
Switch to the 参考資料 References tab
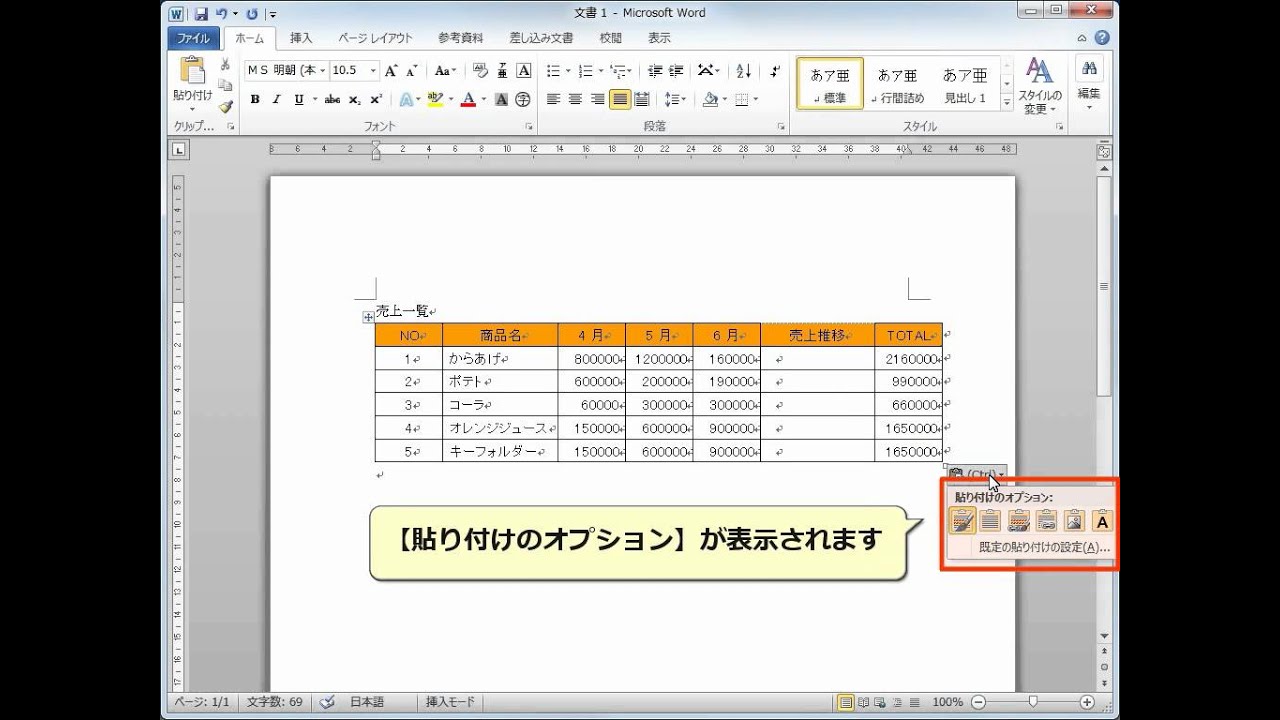(460, 38)
